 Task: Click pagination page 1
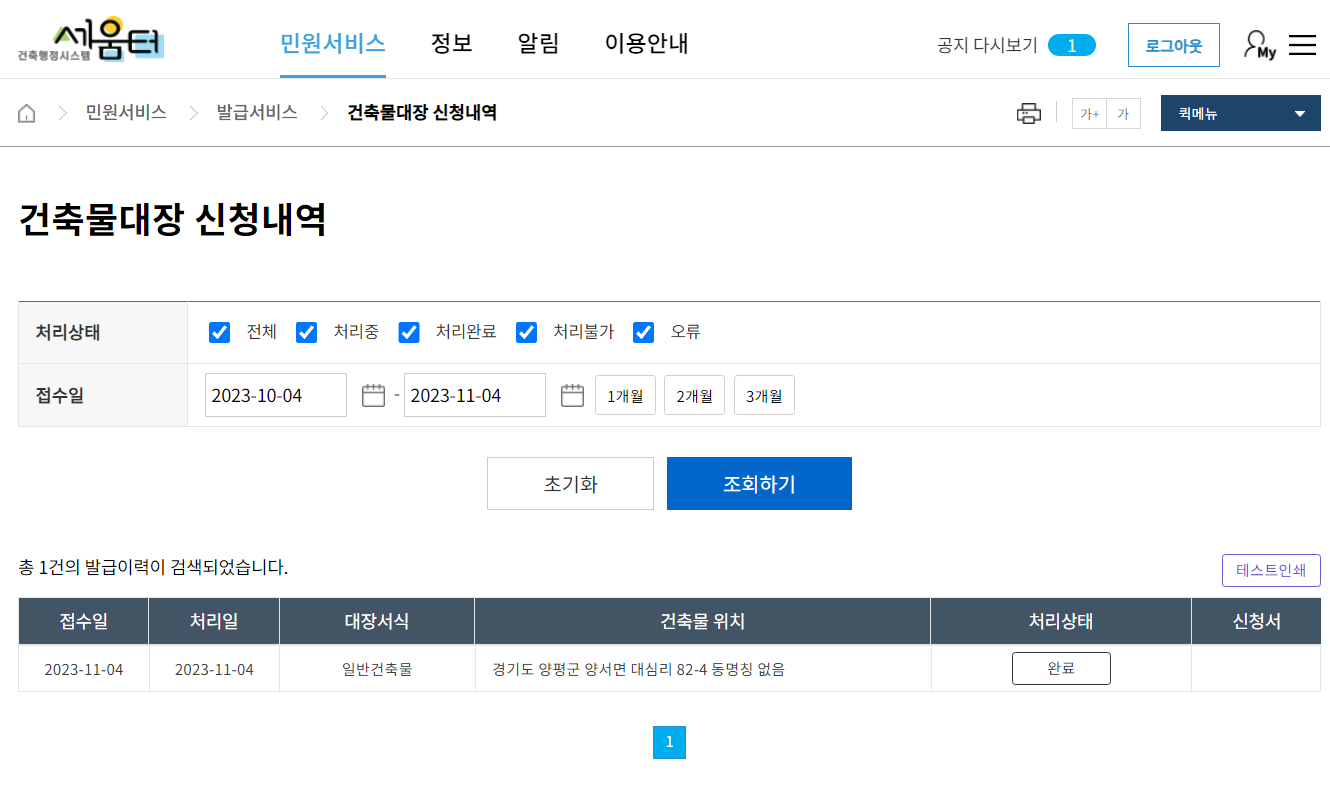click(669, 742)
